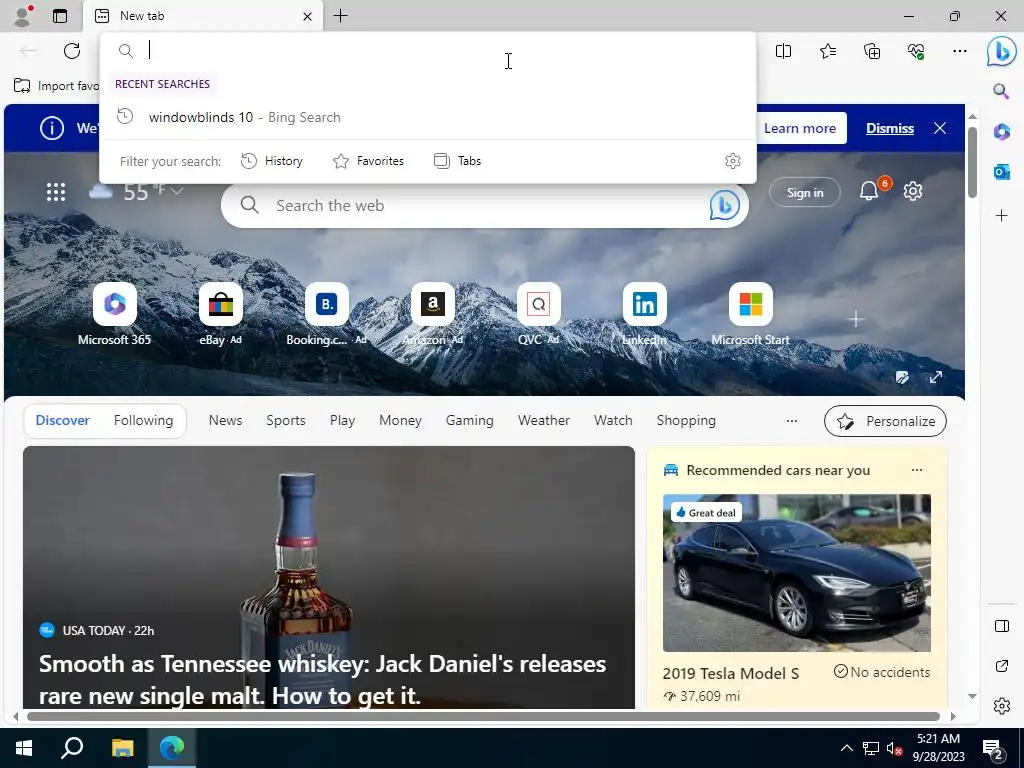
Task: Open the News category
Action: coord(225,420)
